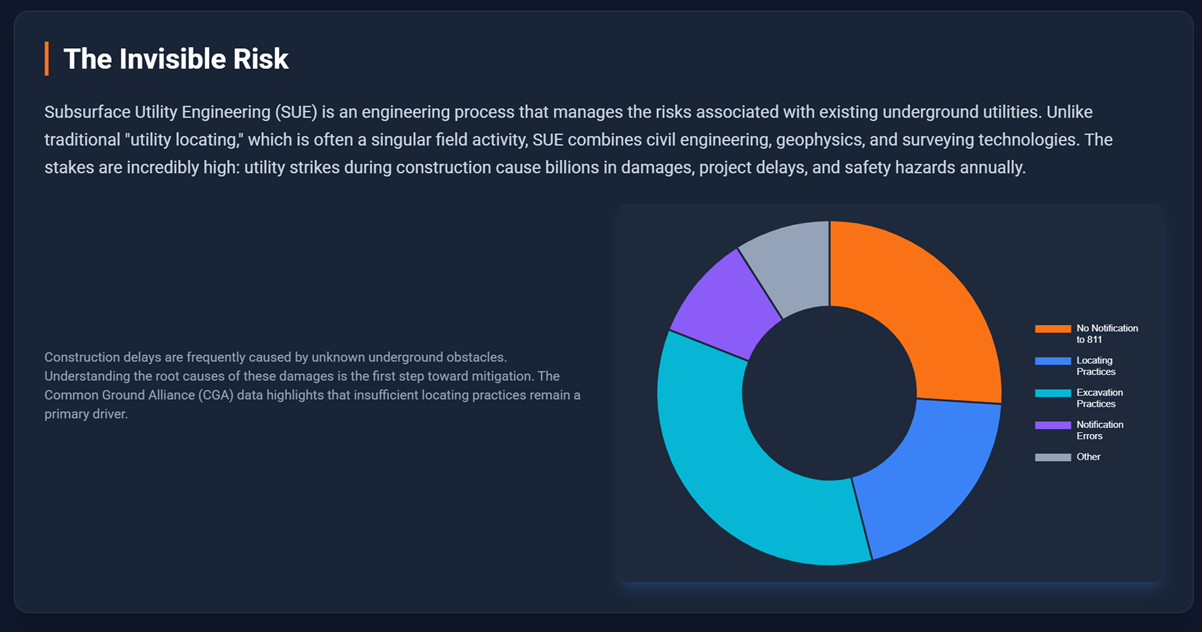Click the blue Locating Practices legend swatch
The image size is (1202, 632).
(1052, 361)
